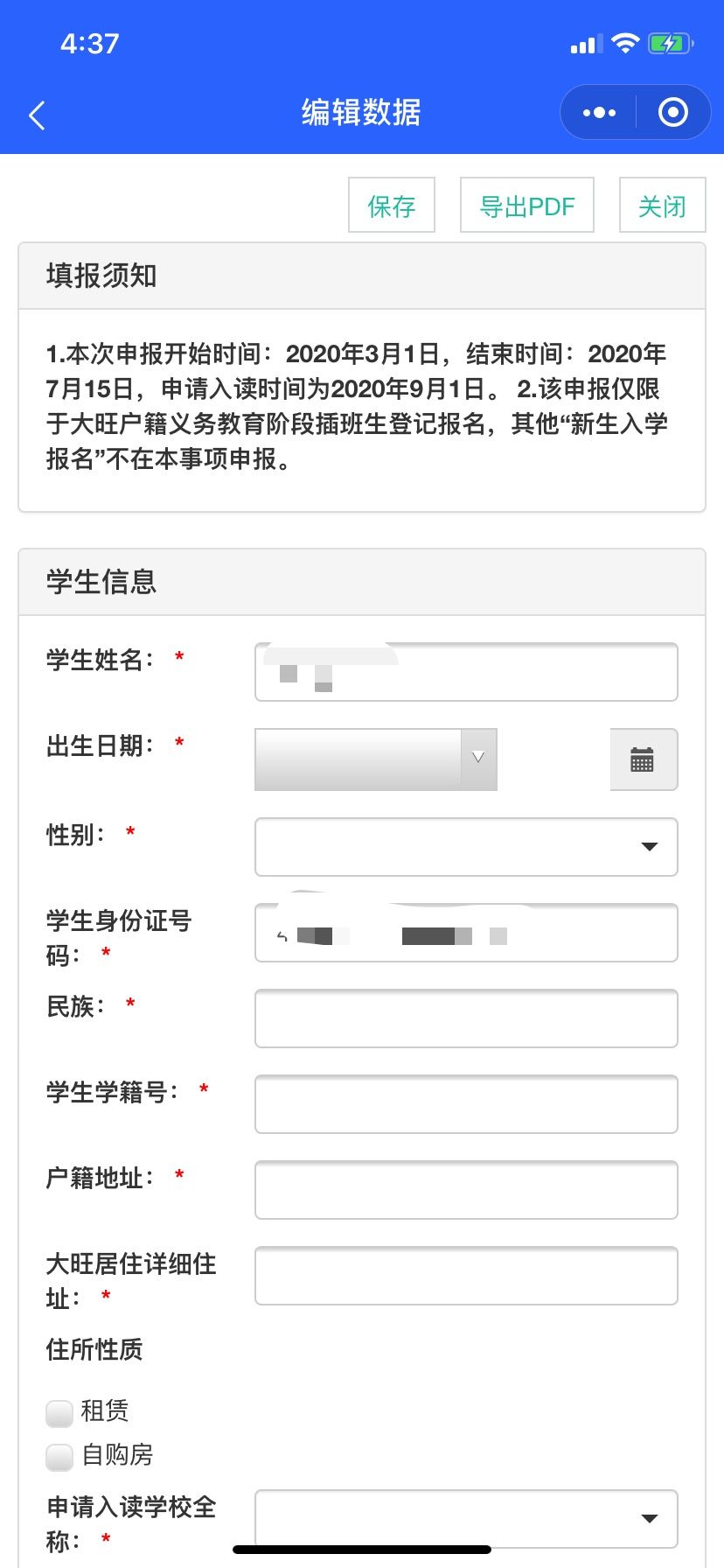Click the 保存 button
The width and height of the screenshot is (724, 1568).
click(392, 206)
